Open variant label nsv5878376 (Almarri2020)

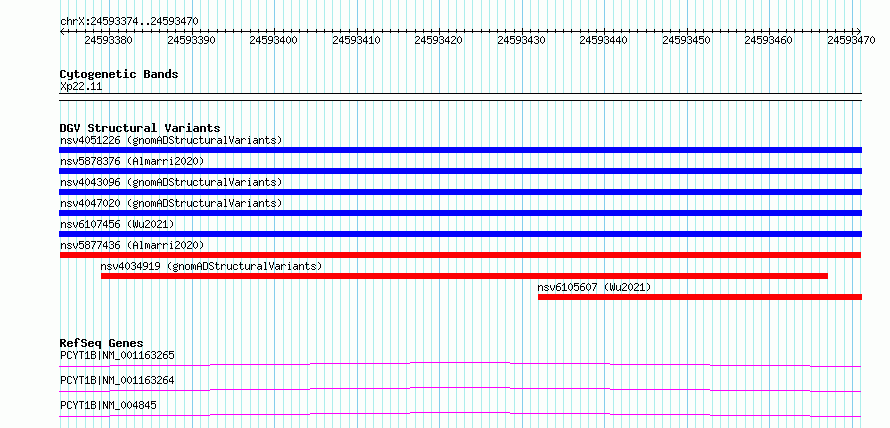point(132,161)
